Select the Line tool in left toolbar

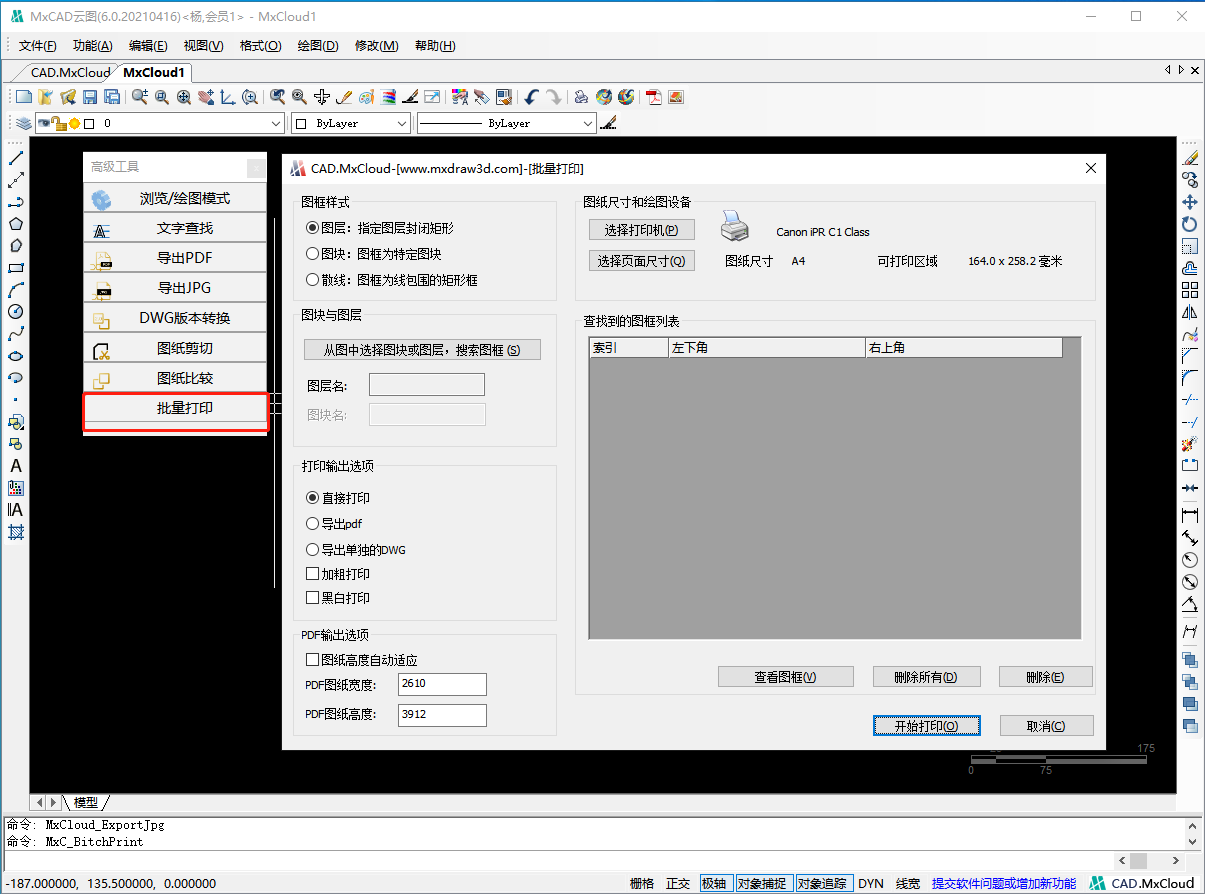(16, 158)
